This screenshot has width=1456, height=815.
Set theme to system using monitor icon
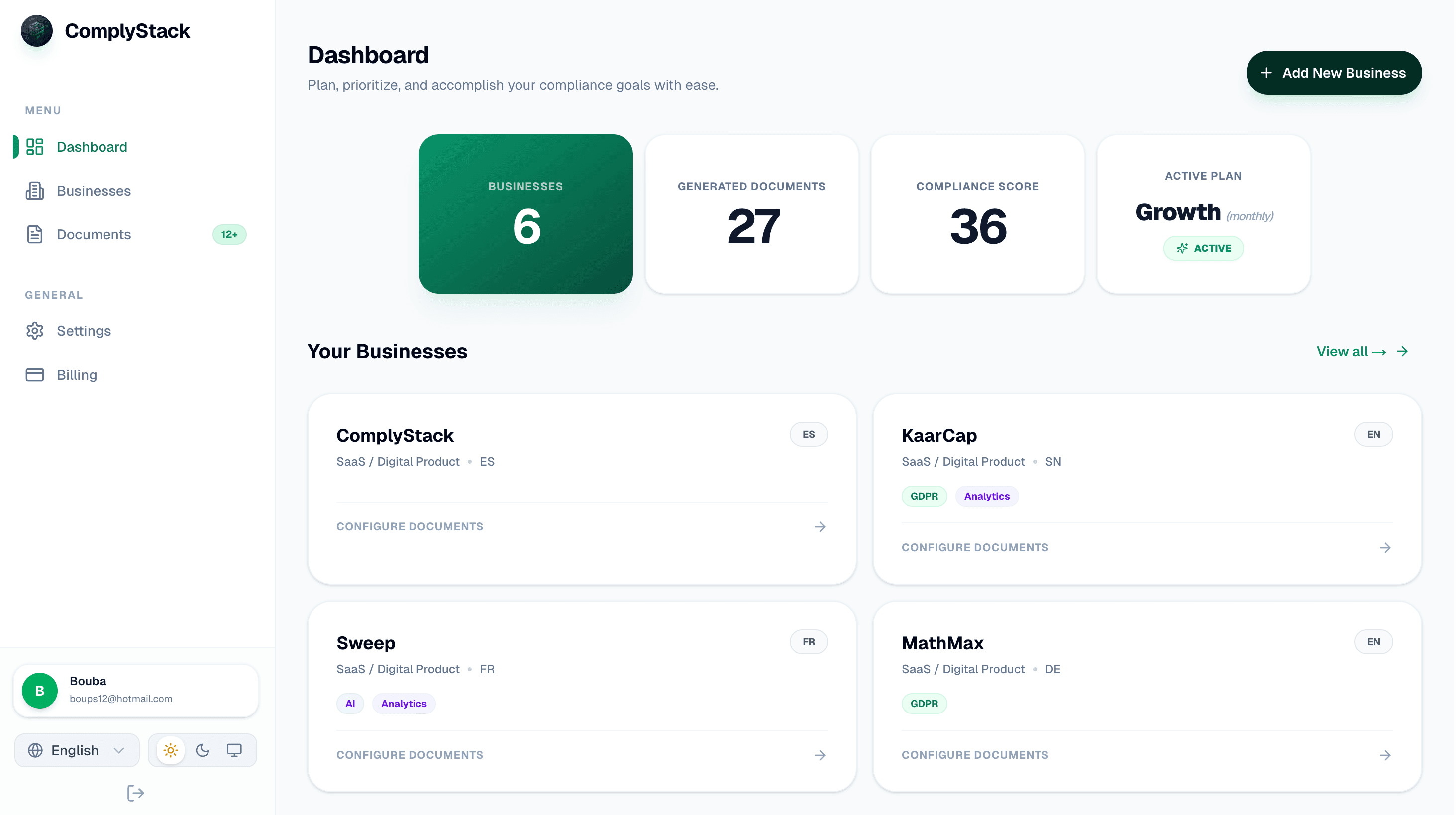click(x=234, y=750)
